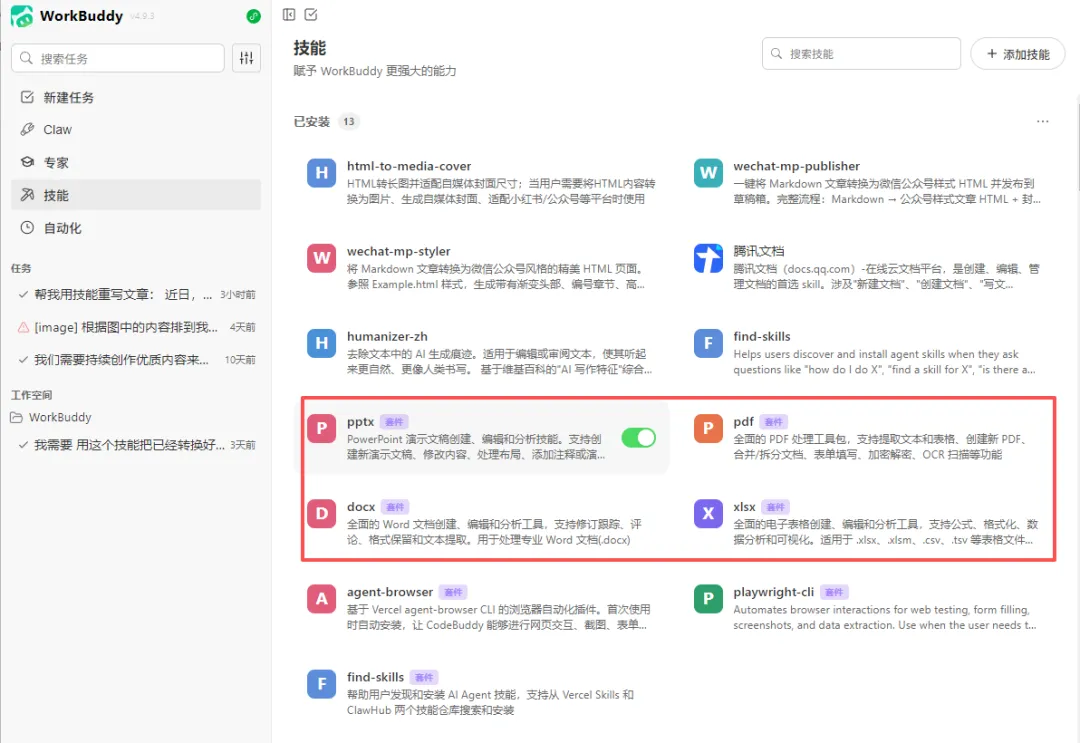Collapse the sidebar panel icon
1080x743 pixels.
pyautogui.click(x=289, y=14)
